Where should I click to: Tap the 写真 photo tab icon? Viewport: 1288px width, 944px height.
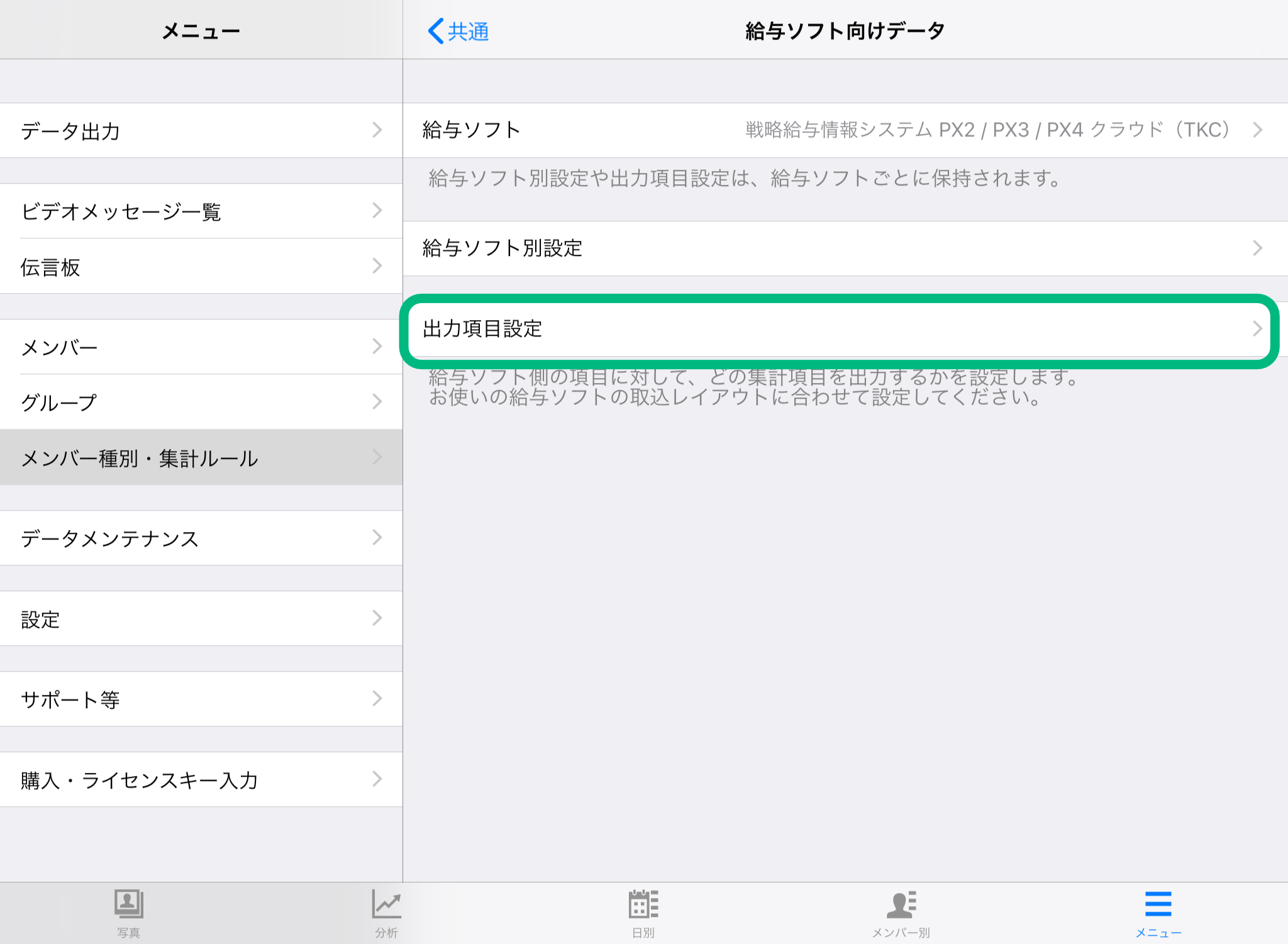[128, 905]
